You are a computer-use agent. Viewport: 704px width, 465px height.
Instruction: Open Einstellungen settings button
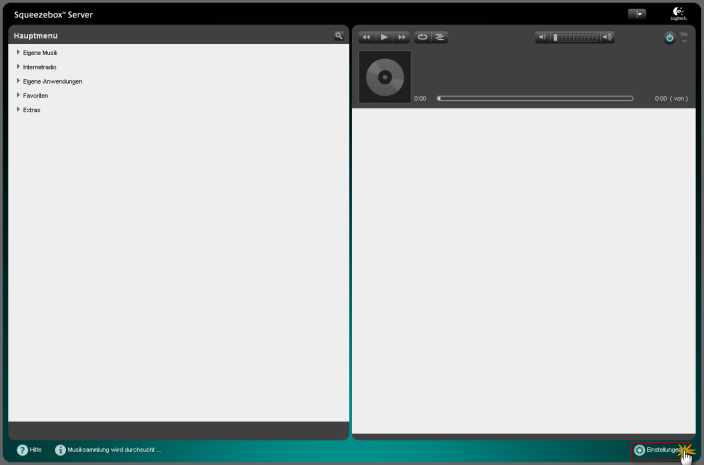pyautogui.click(x=660, y=450)
